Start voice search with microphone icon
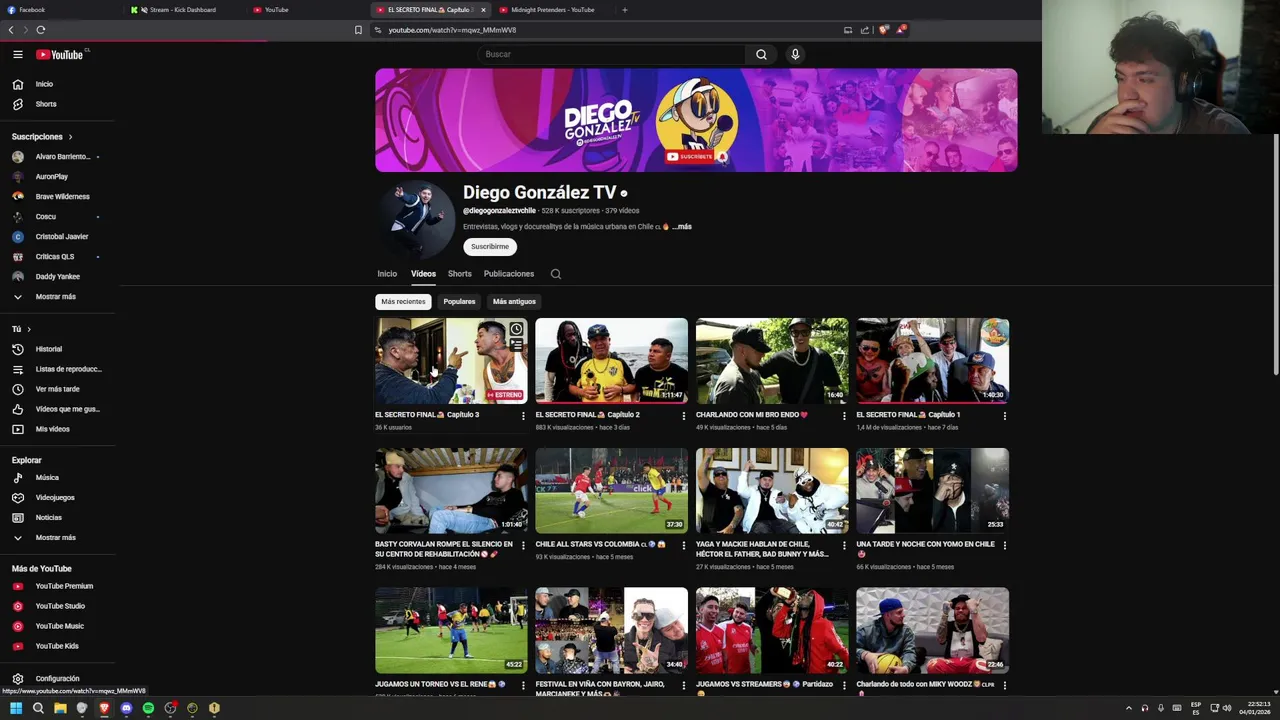Viewport: 1280px width, 720px height. coord(795,54)
